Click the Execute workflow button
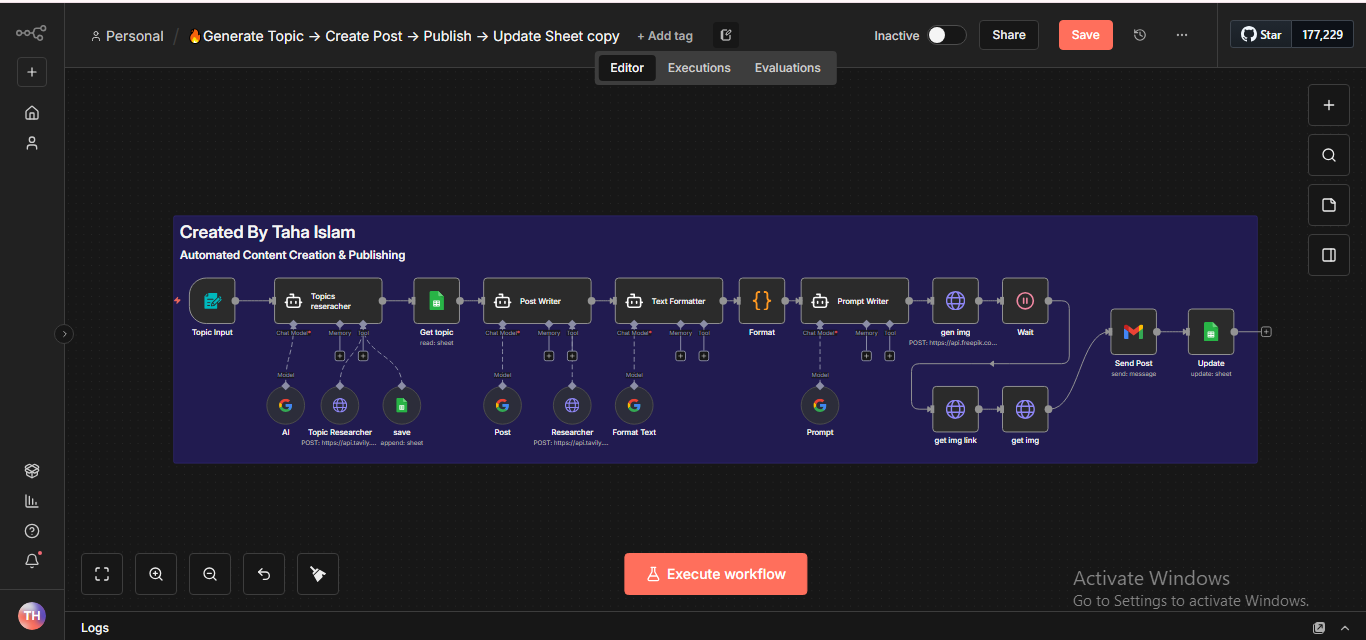 click(x=715, y=574)
